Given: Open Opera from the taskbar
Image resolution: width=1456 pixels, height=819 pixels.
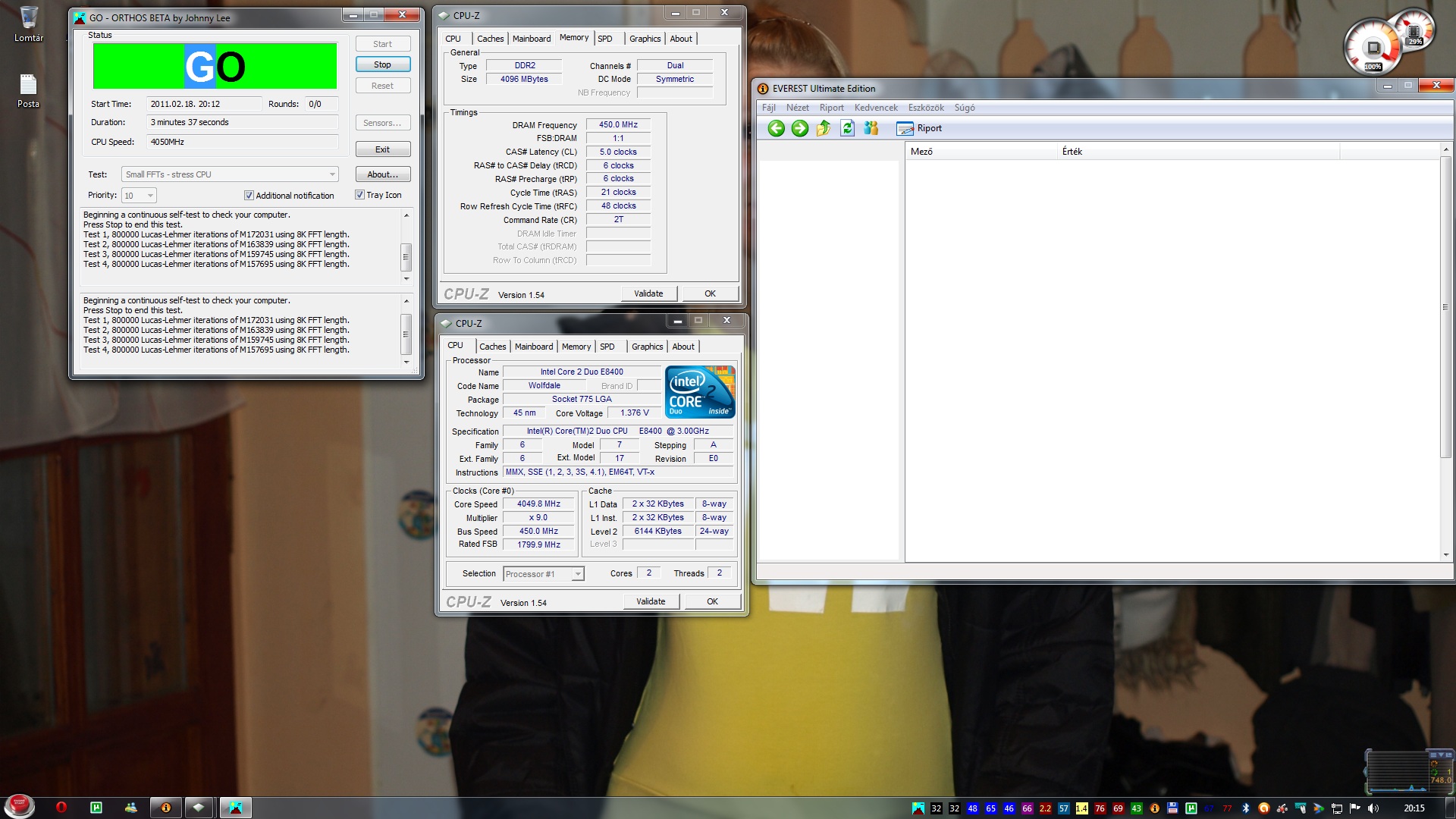Looking at the screenshot, I should [61, 808].
